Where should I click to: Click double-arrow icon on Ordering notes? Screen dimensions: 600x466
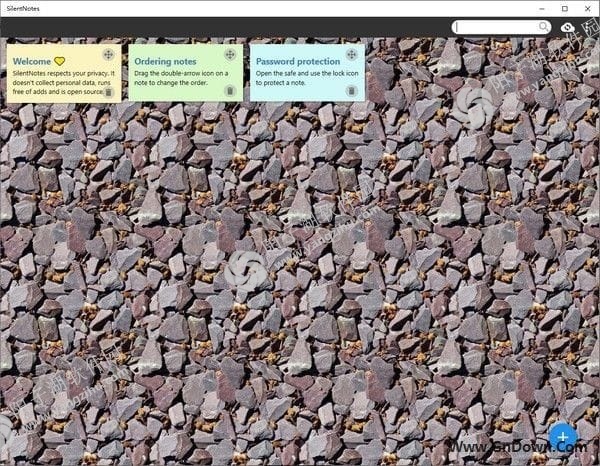tap(230, 54)
